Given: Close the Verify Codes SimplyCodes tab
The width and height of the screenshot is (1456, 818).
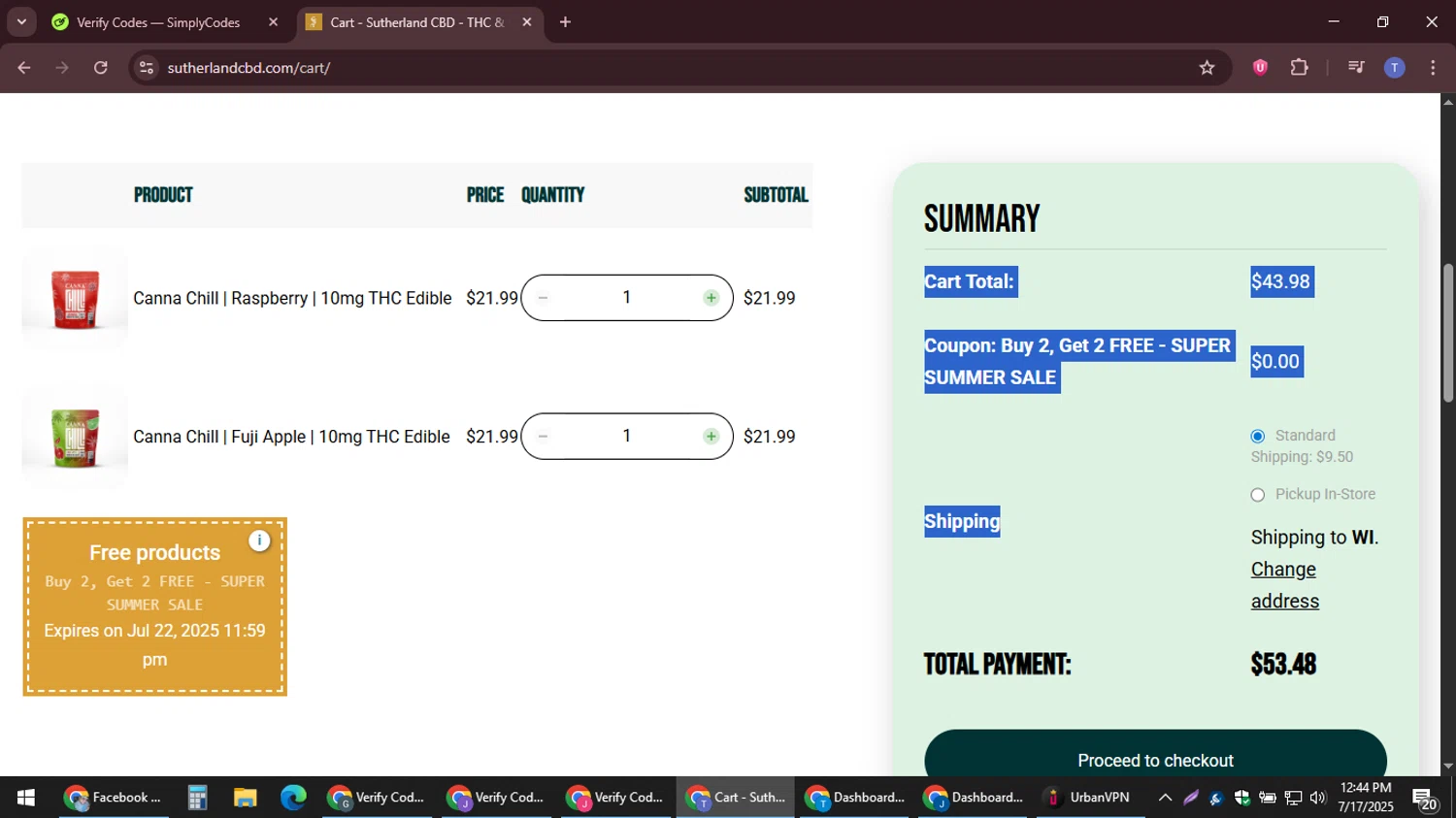Looking at the screenshot, I should coord(273,22).
